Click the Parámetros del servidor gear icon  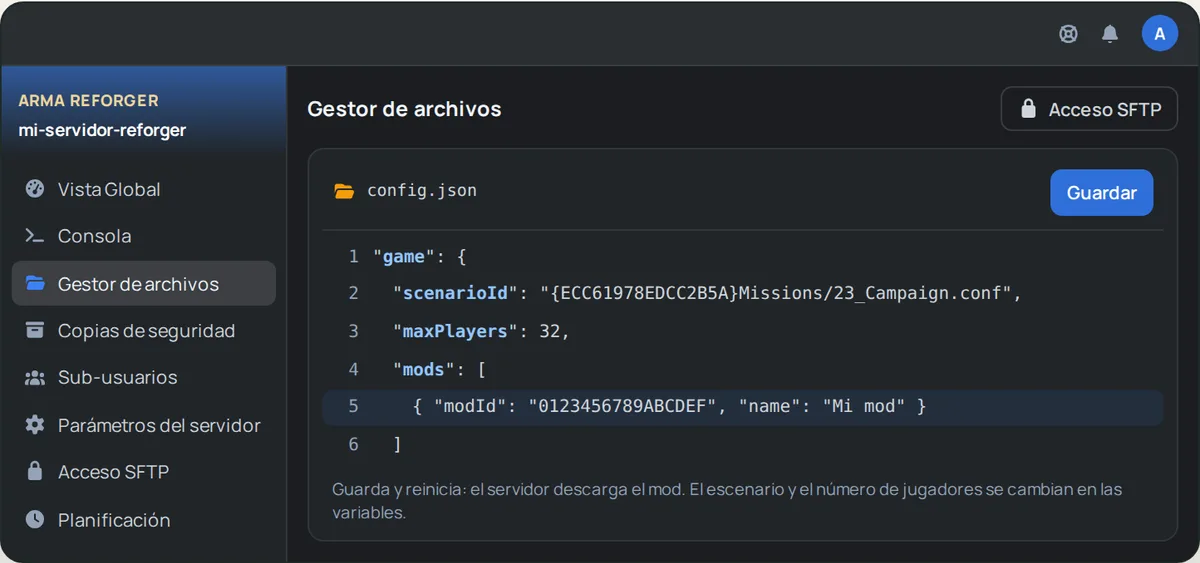35,425
